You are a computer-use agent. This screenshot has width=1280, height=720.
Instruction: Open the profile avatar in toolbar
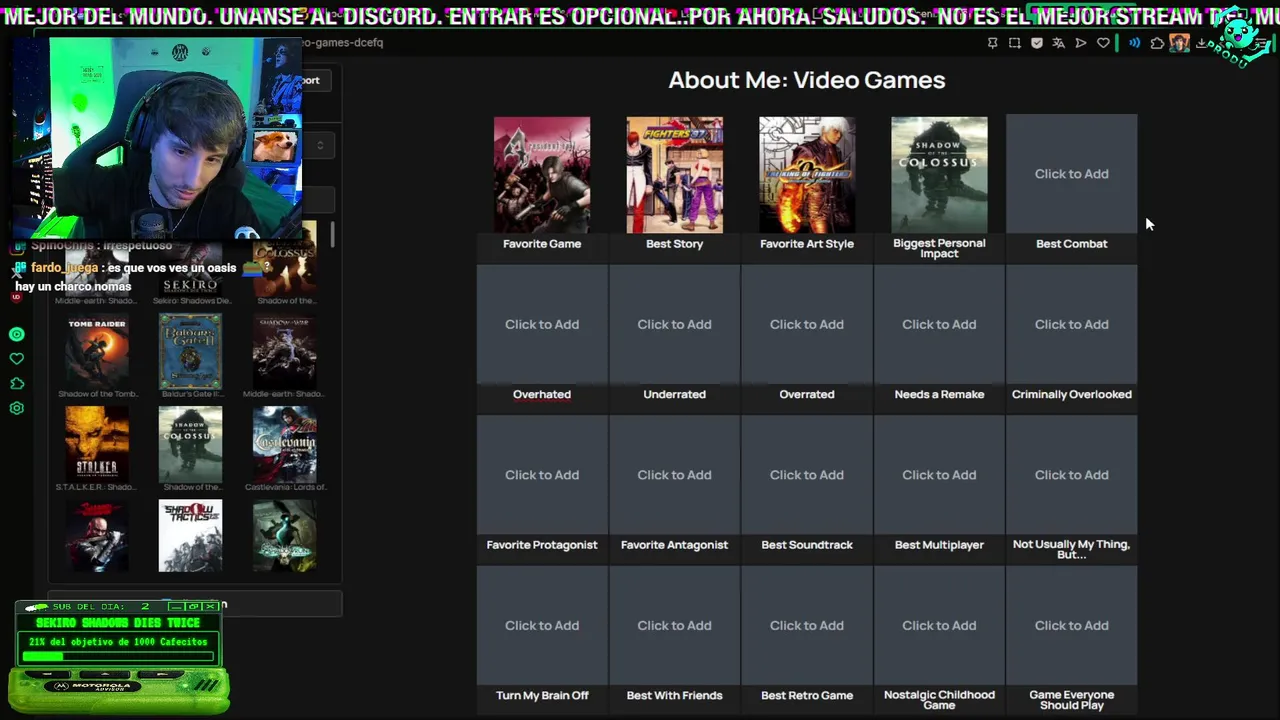[x=1179, y=43]
